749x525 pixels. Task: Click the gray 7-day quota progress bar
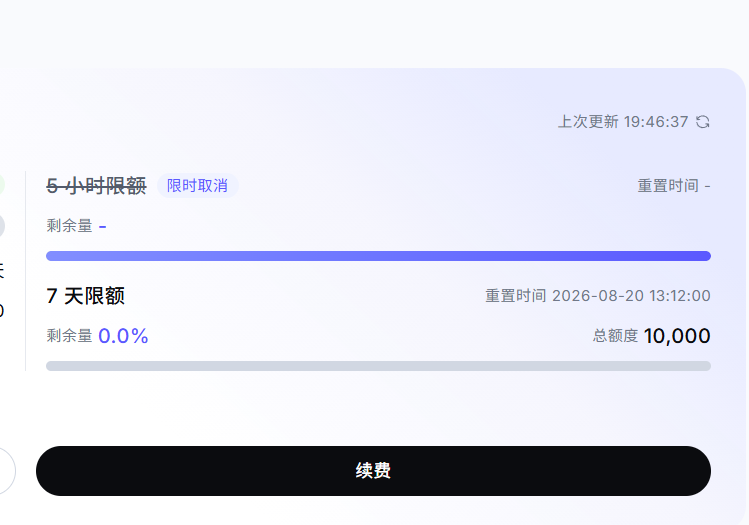point(378,366)
